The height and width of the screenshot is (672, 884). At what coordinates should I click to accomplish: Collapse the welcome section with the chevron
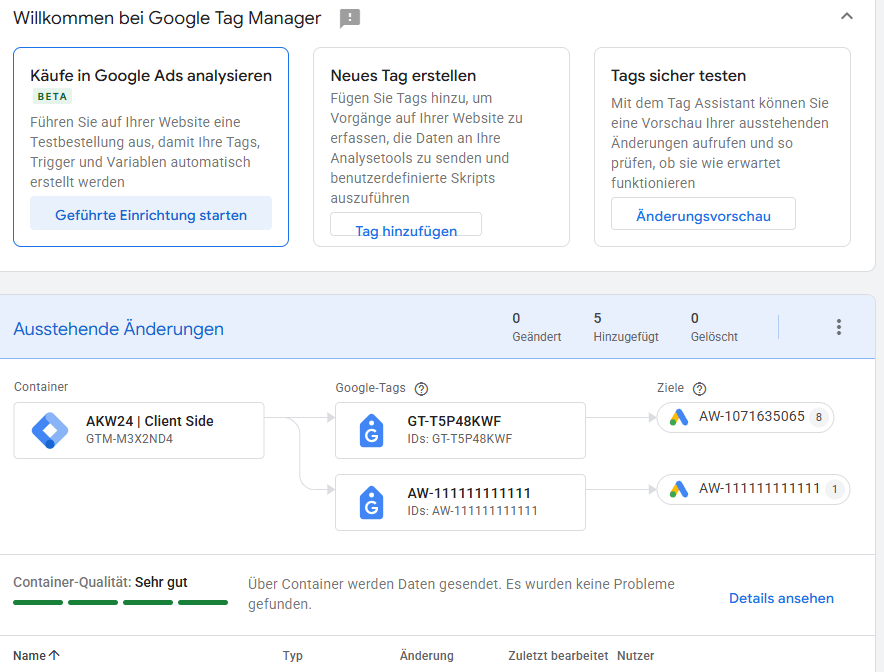coord(847,16)
